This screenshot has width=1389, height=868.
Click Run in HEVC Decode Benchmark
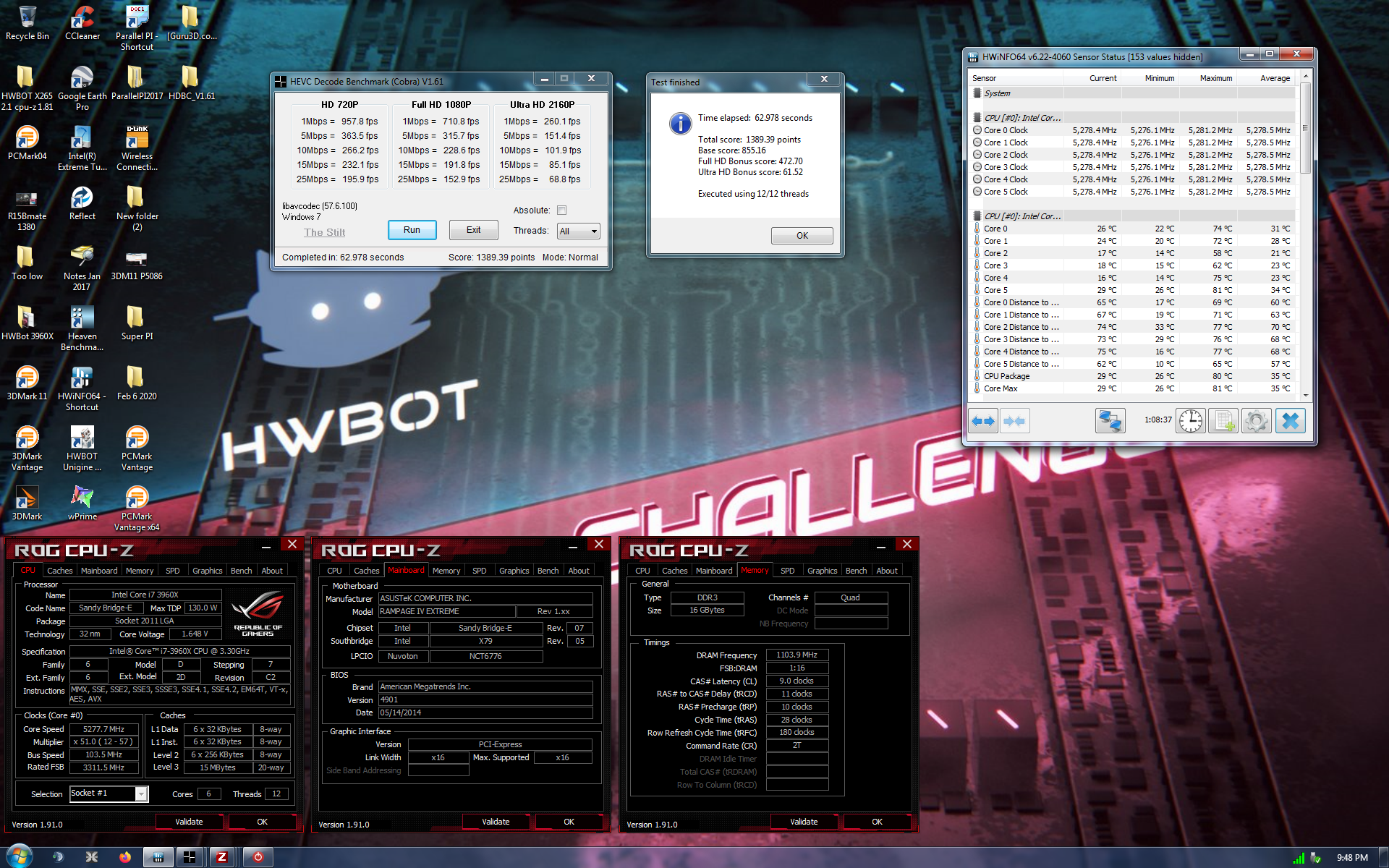pos(412,230)
